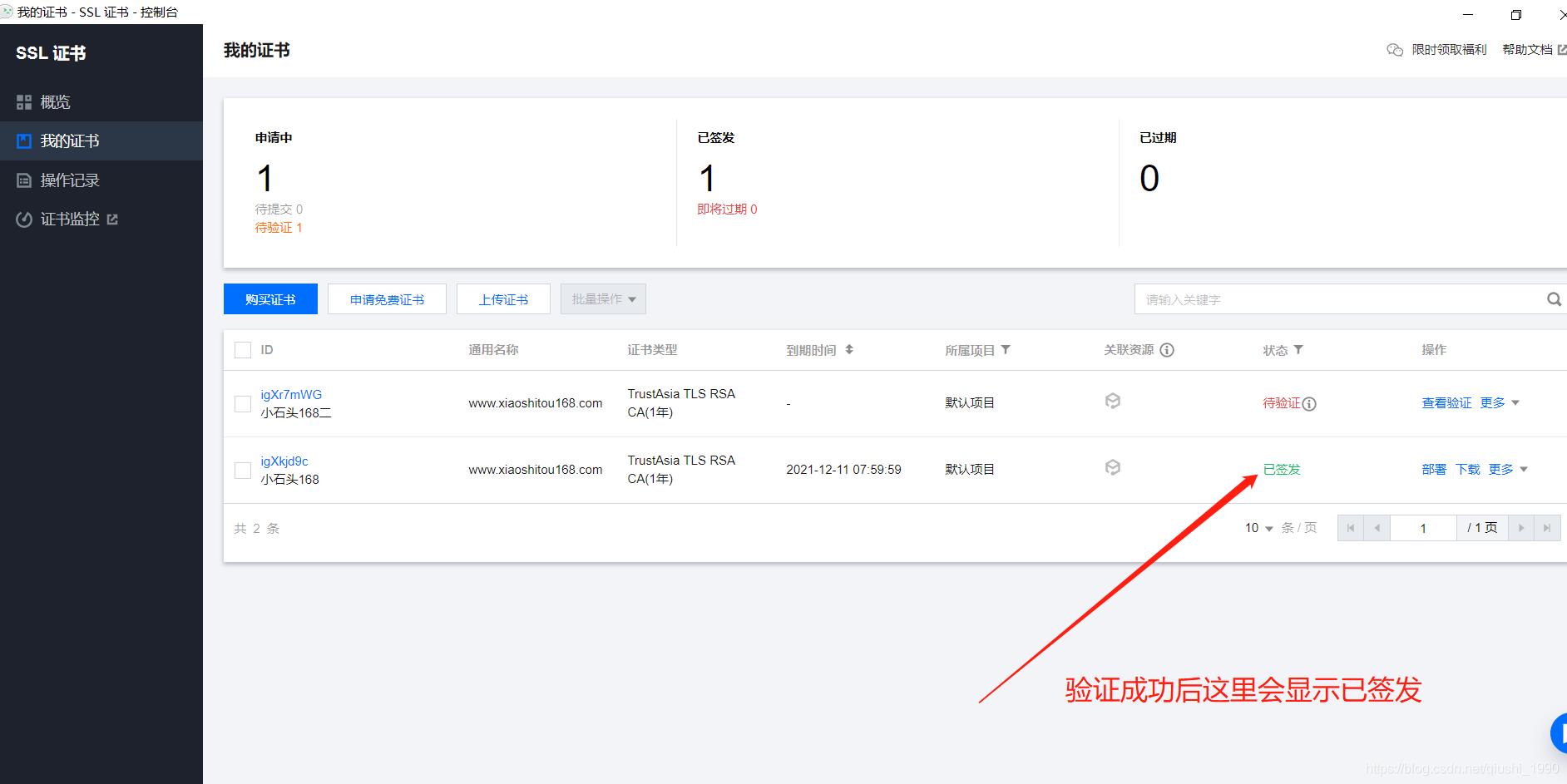The width and height of the screenshot is (1567, 784).
Task: Click 待验证 1 in the summary card
Action: coord(279,228)
